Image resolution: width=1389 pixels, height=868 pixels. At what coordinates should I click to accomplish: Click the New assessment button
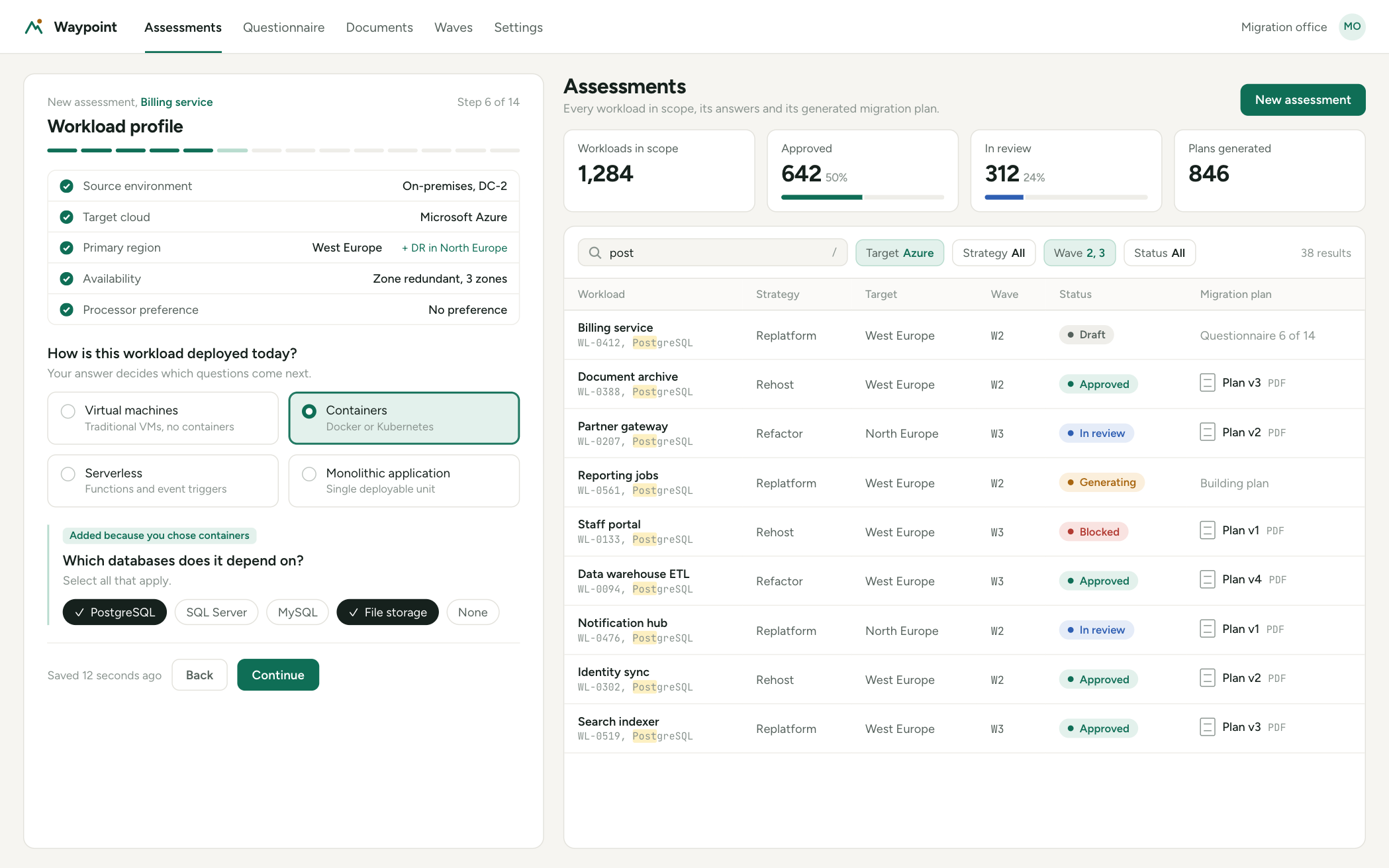click(x=1302, y=100)
